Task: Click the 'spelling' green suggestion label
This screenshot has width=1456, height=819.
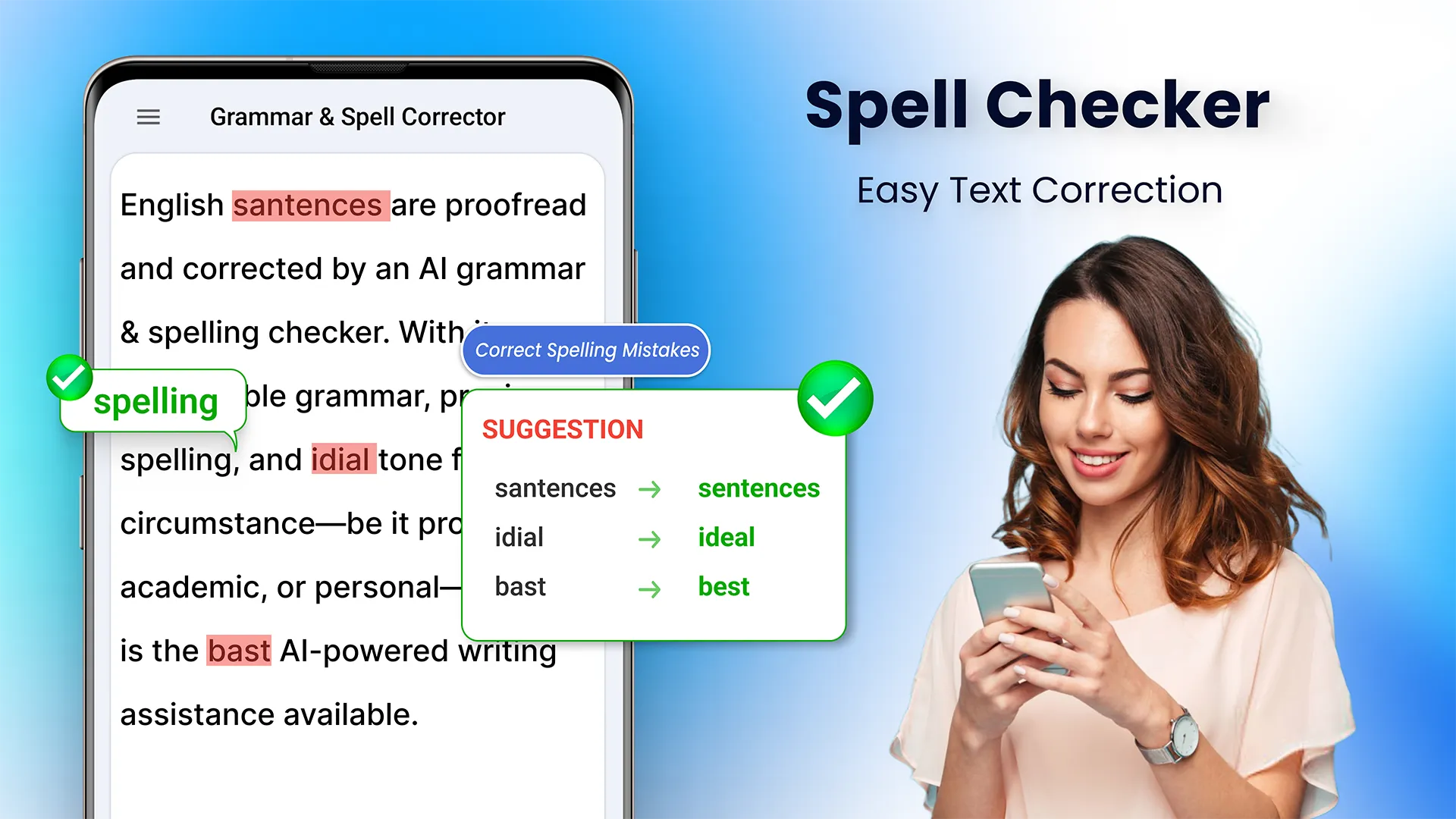Action: [x=155, y=400]
